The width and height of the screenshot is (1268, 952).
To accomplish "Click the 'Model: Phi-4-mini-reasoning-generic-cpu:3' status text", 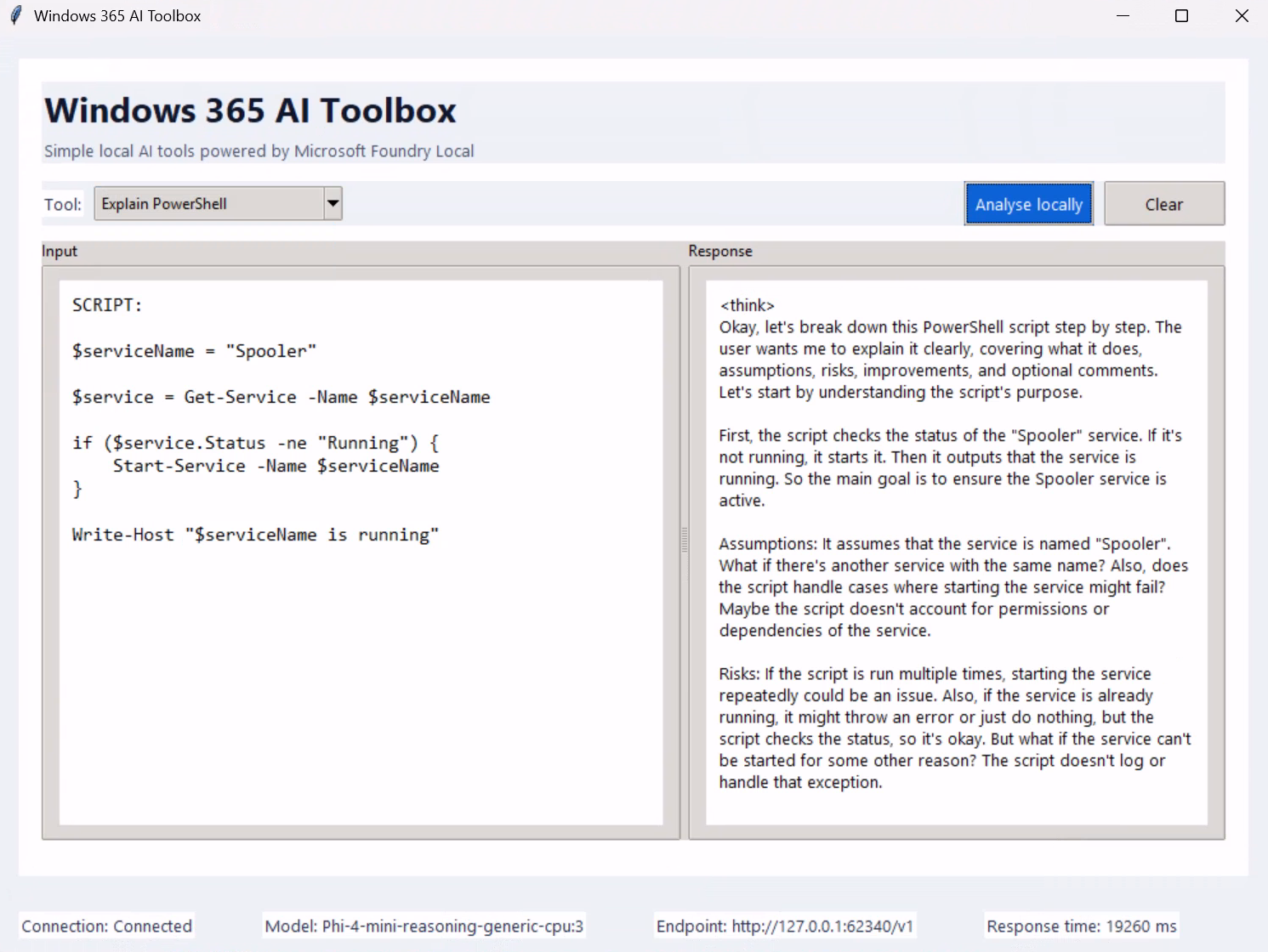I will tap(424, 926).
